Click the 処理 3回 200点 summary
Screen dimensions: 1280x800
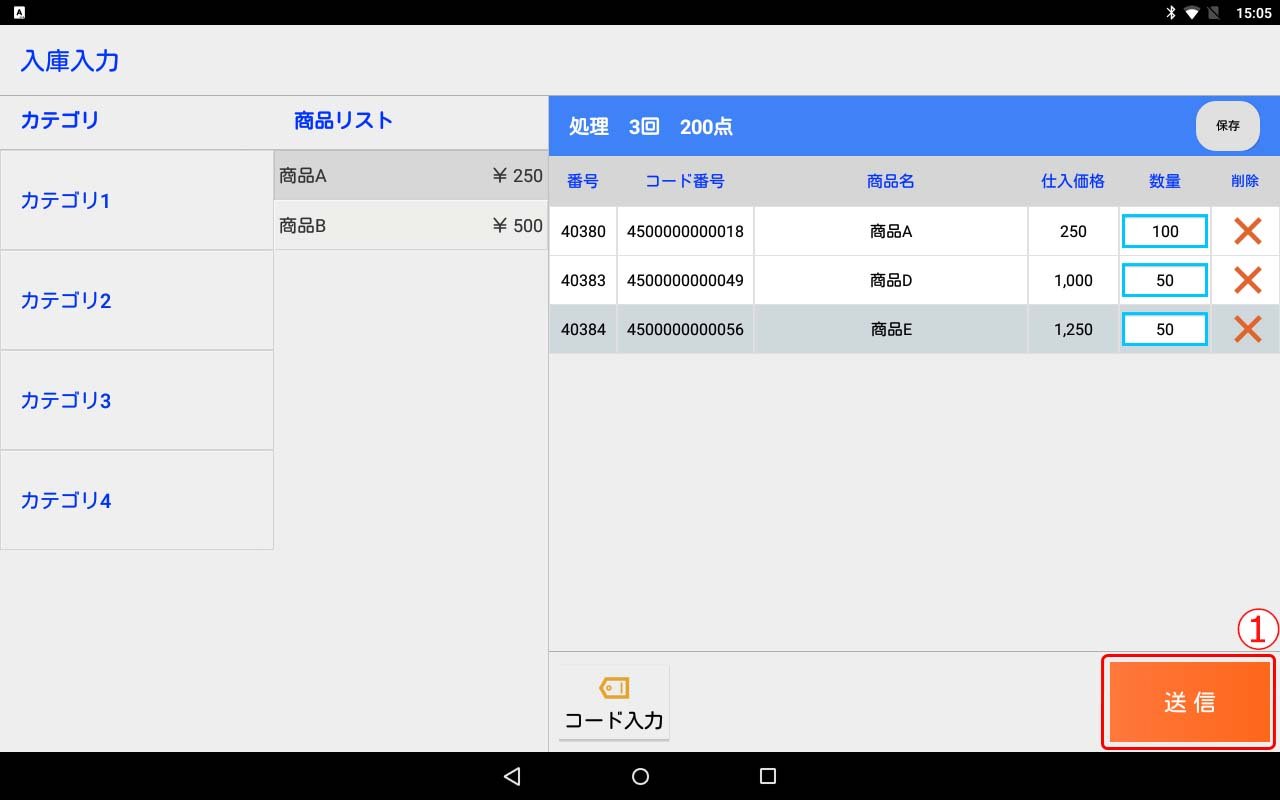pos(651,126)
